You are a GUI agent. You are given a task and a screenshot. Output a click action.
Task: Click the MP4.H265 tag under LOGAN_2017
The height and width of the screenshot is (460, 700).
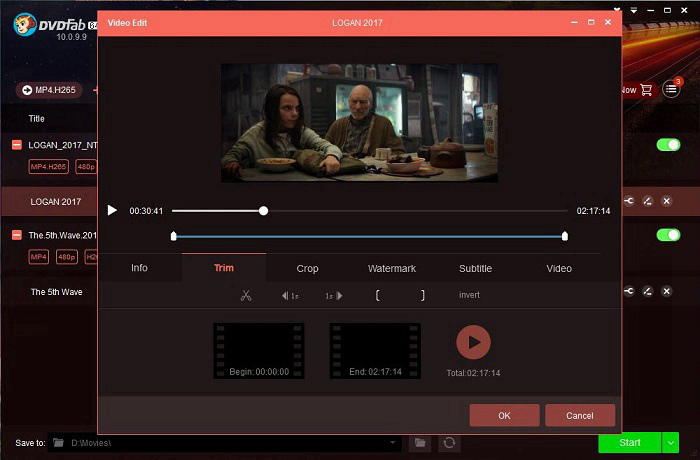coord(49,167)
